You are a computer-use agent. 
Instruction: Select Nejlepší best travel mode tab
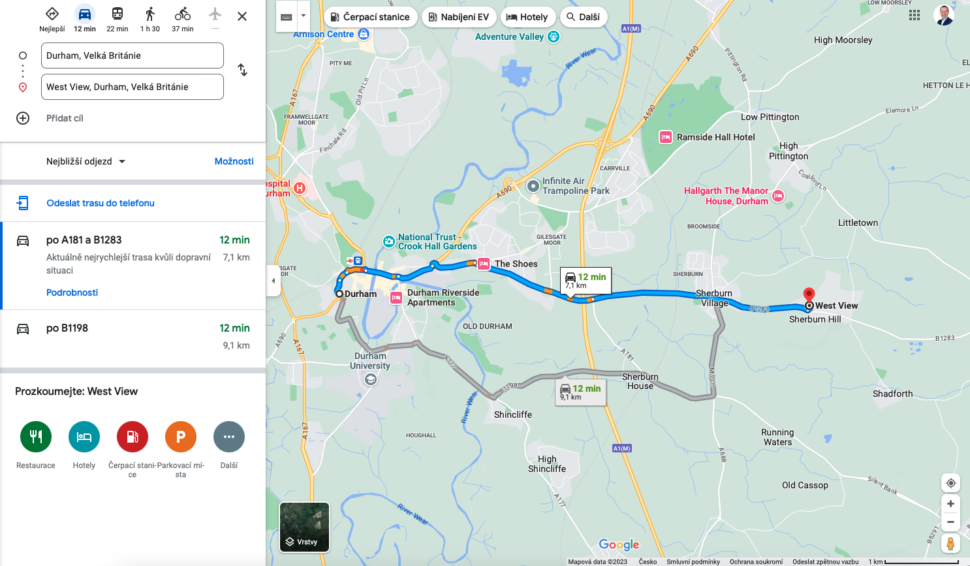(x=52, y=19)
